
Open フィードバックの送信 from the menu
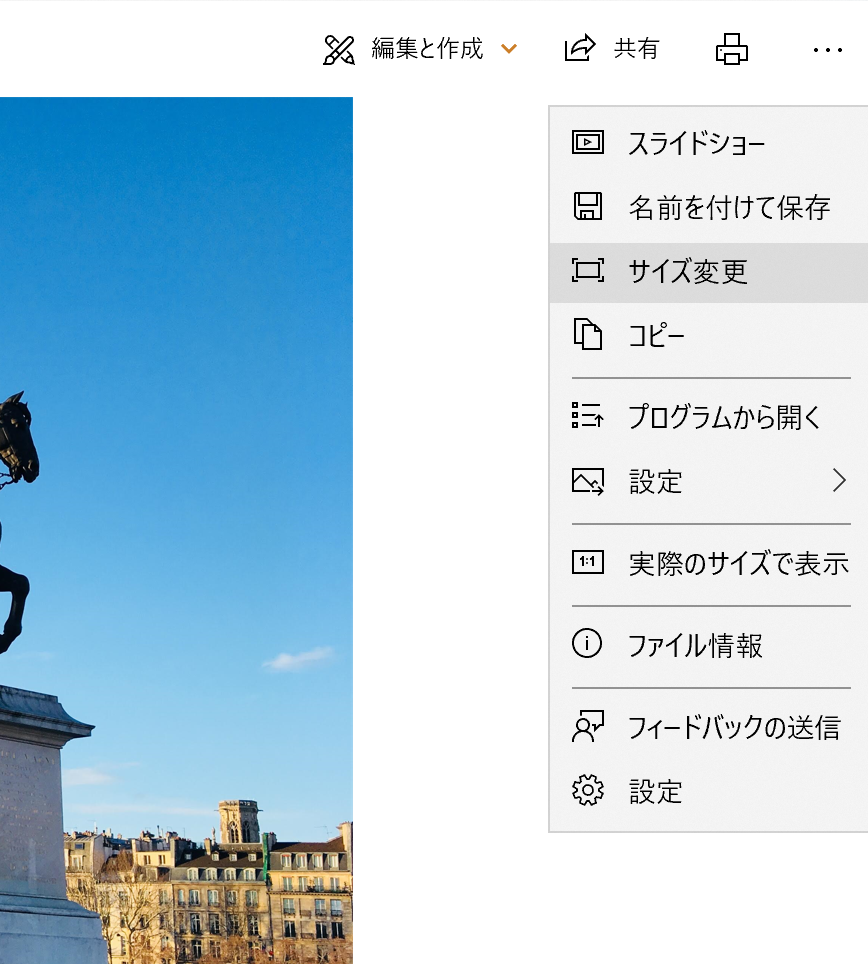pyautogui.click(x=734, y=727)
